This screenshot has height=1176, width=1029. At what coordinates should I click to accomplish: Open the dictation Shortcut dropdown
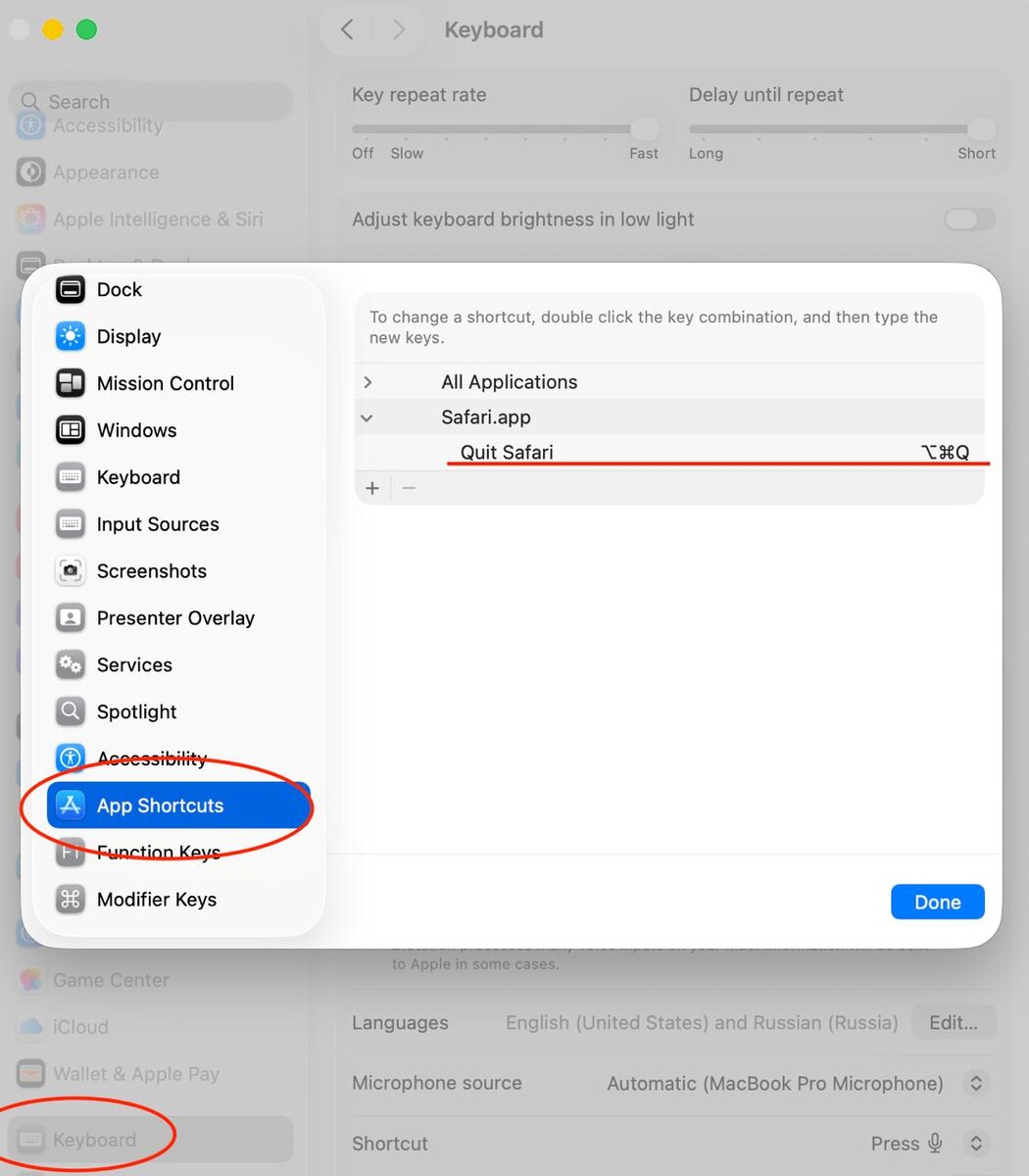(x=975, y=1144)
